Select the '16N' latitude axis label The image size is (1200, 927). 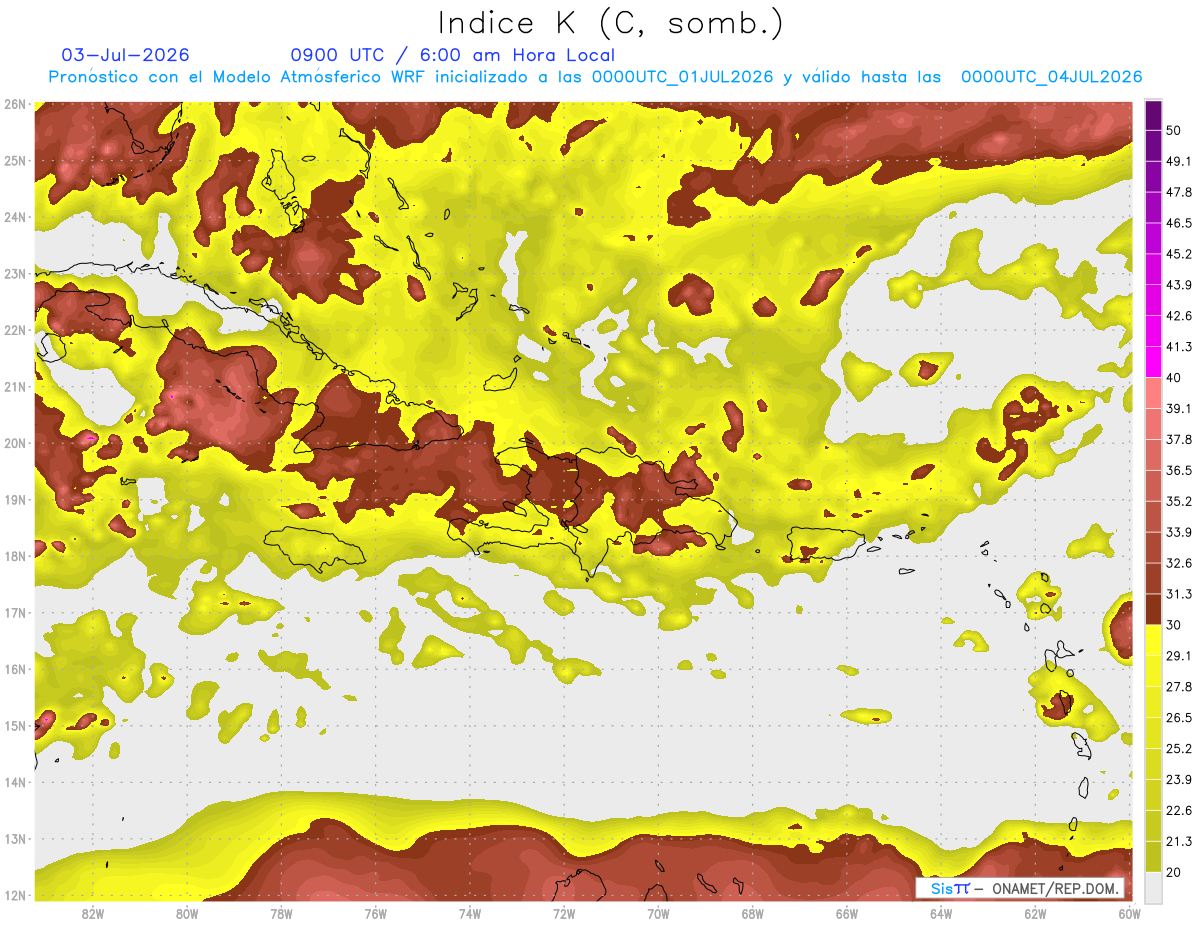pos(14,669)
